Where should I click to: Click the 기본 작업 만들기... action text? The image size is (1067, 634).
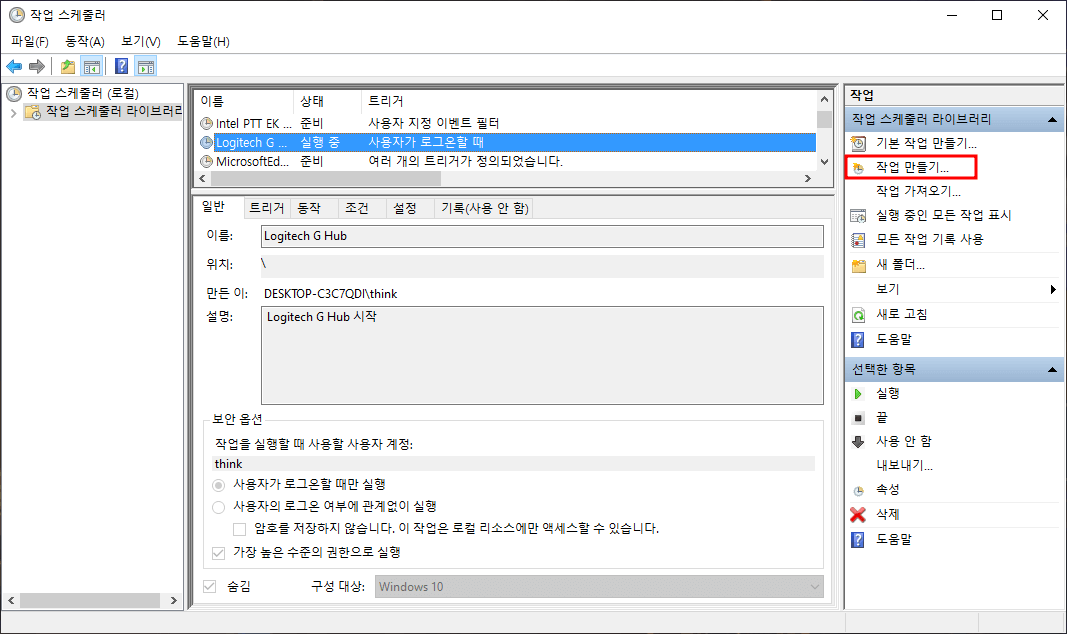926,144
